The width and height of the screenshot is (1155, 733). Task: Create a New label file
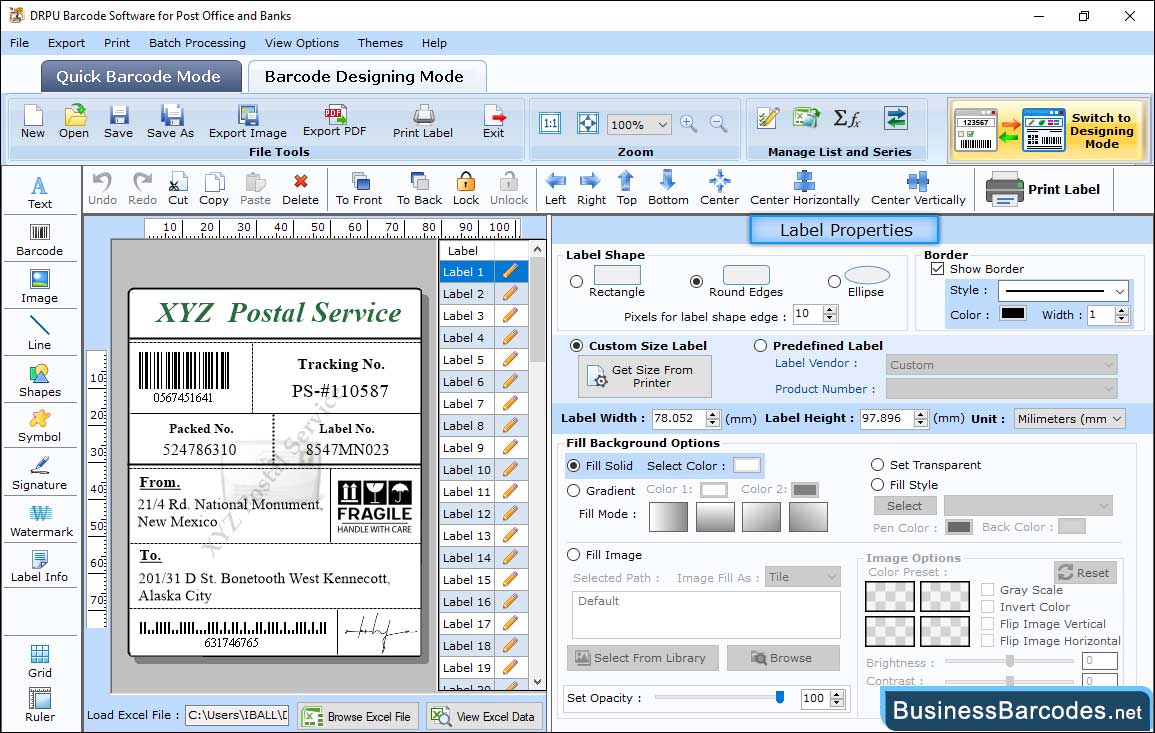[32, 122]
